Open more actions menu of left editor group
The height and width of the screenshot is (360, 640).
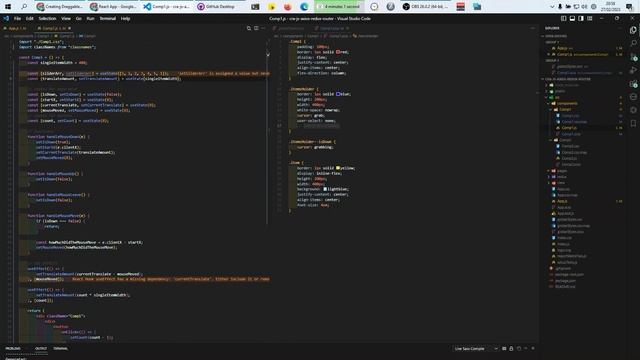pyautogui.click(x=264, y=28)
